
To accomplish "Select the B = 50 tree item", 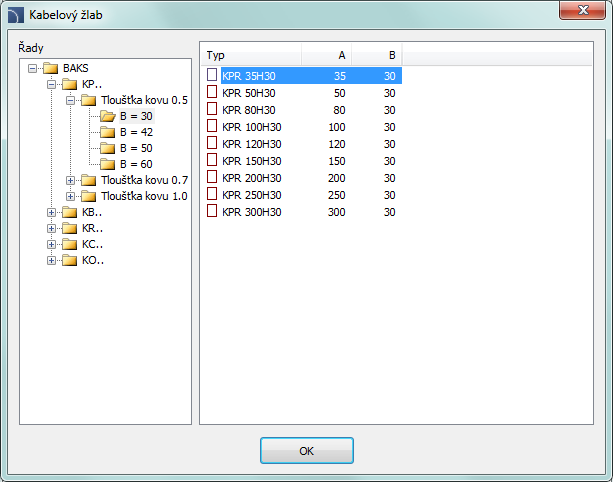I will 136,149.
